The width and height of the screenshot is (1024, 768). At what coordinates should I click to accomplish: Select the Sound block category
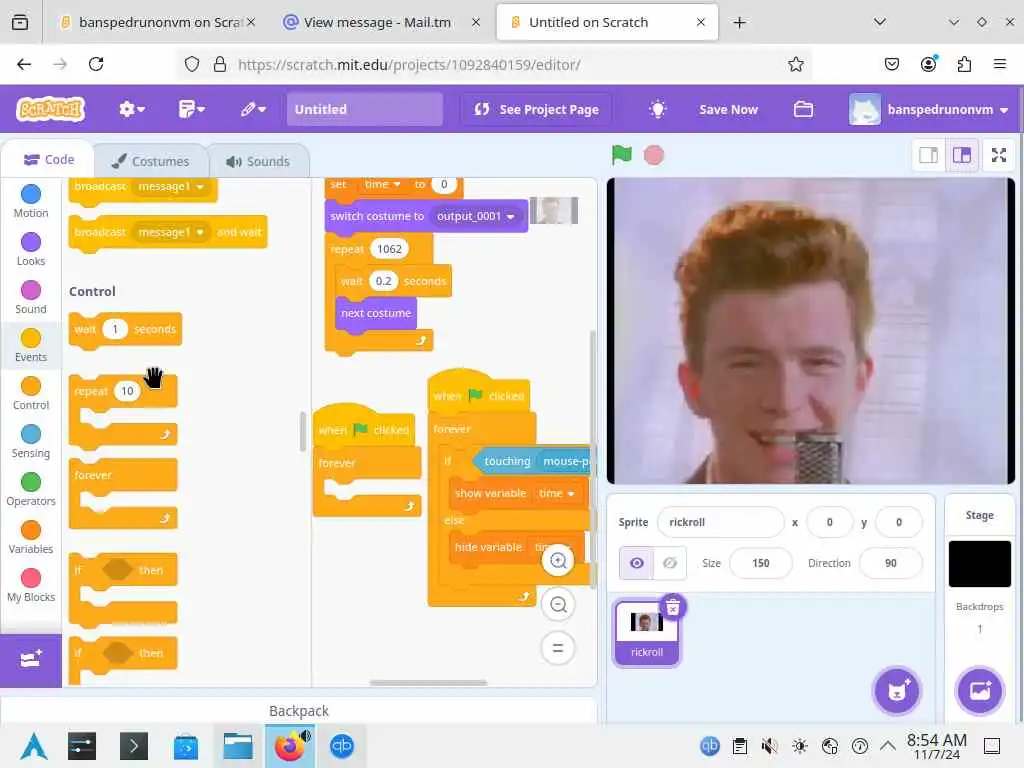click(31, 297)
